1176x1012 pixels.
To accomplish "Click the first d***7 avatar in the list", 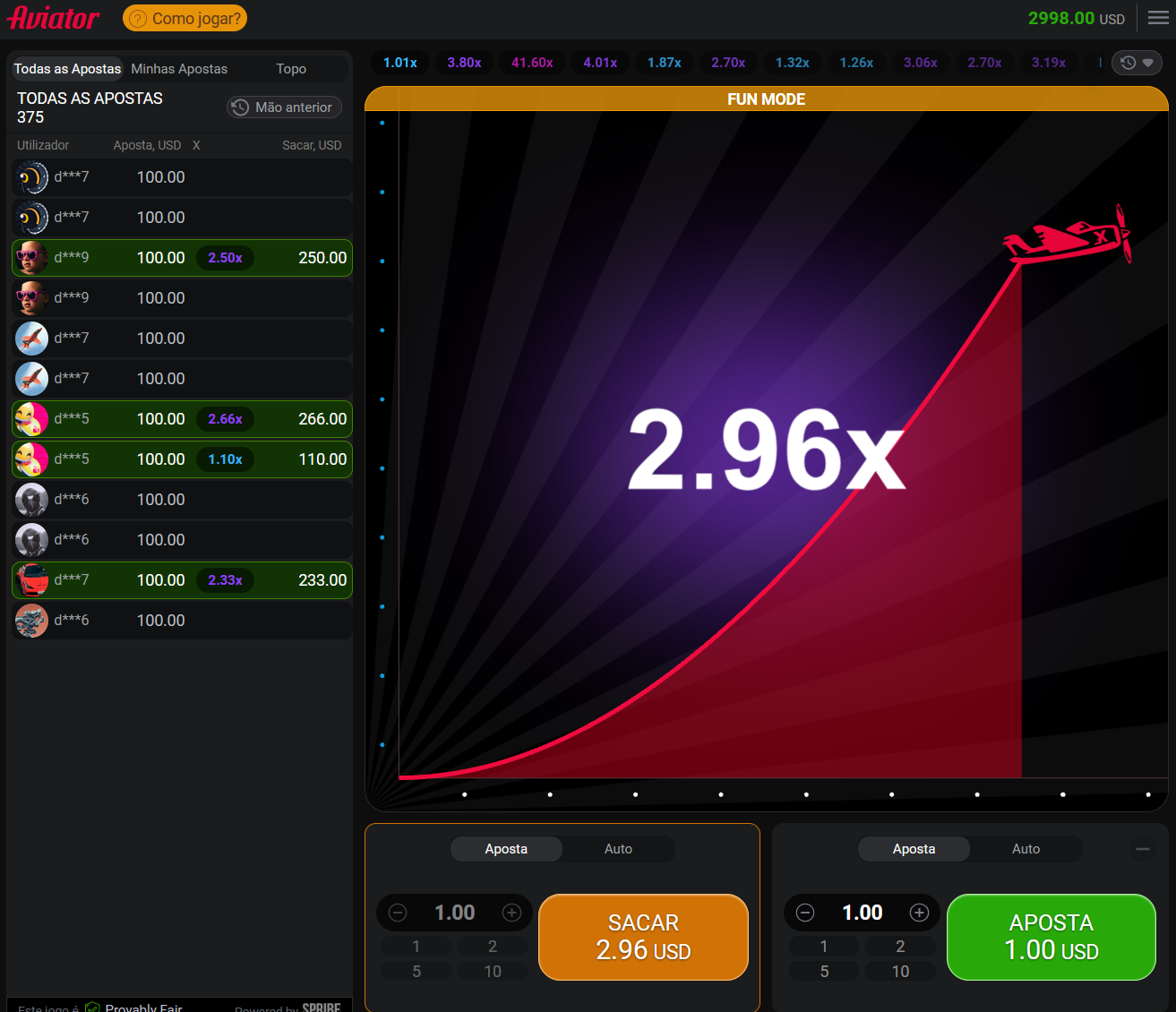I will (32, 177).
